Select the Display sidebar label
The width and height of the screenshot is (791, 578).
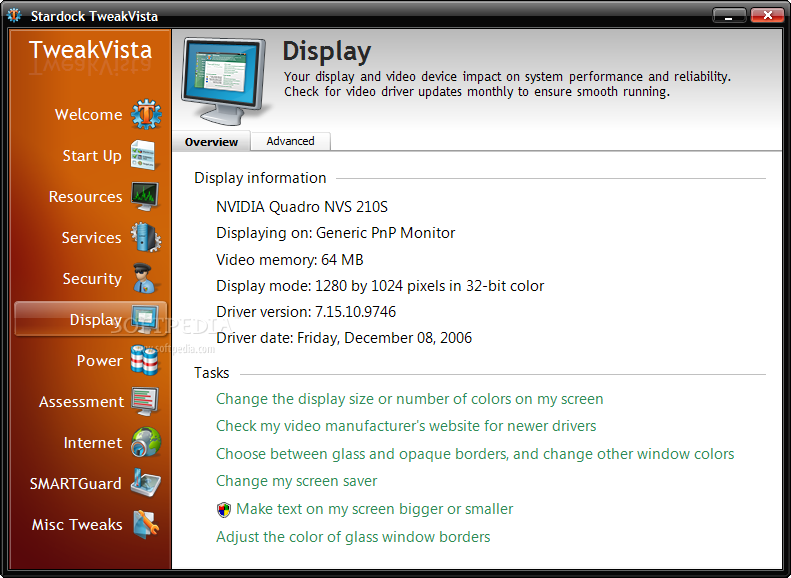(96, 320)
